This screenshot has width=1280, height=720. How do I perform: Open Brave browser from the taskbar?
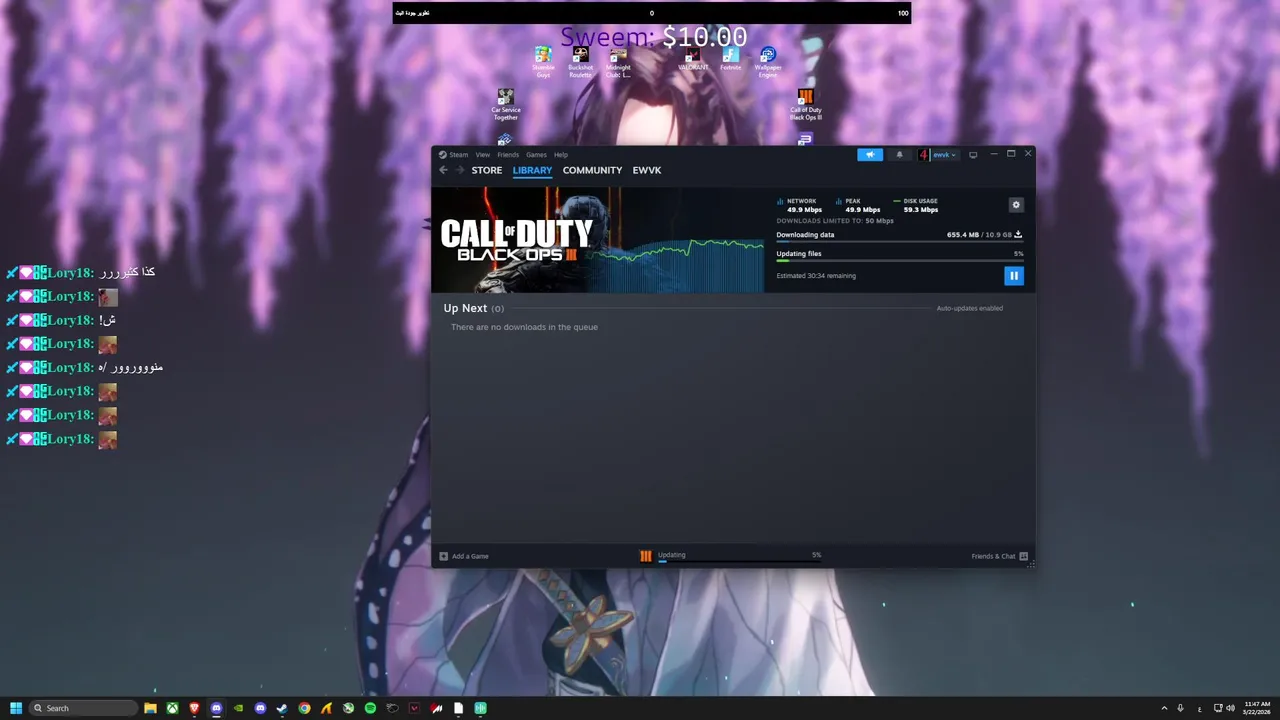(x=194, y=708)
